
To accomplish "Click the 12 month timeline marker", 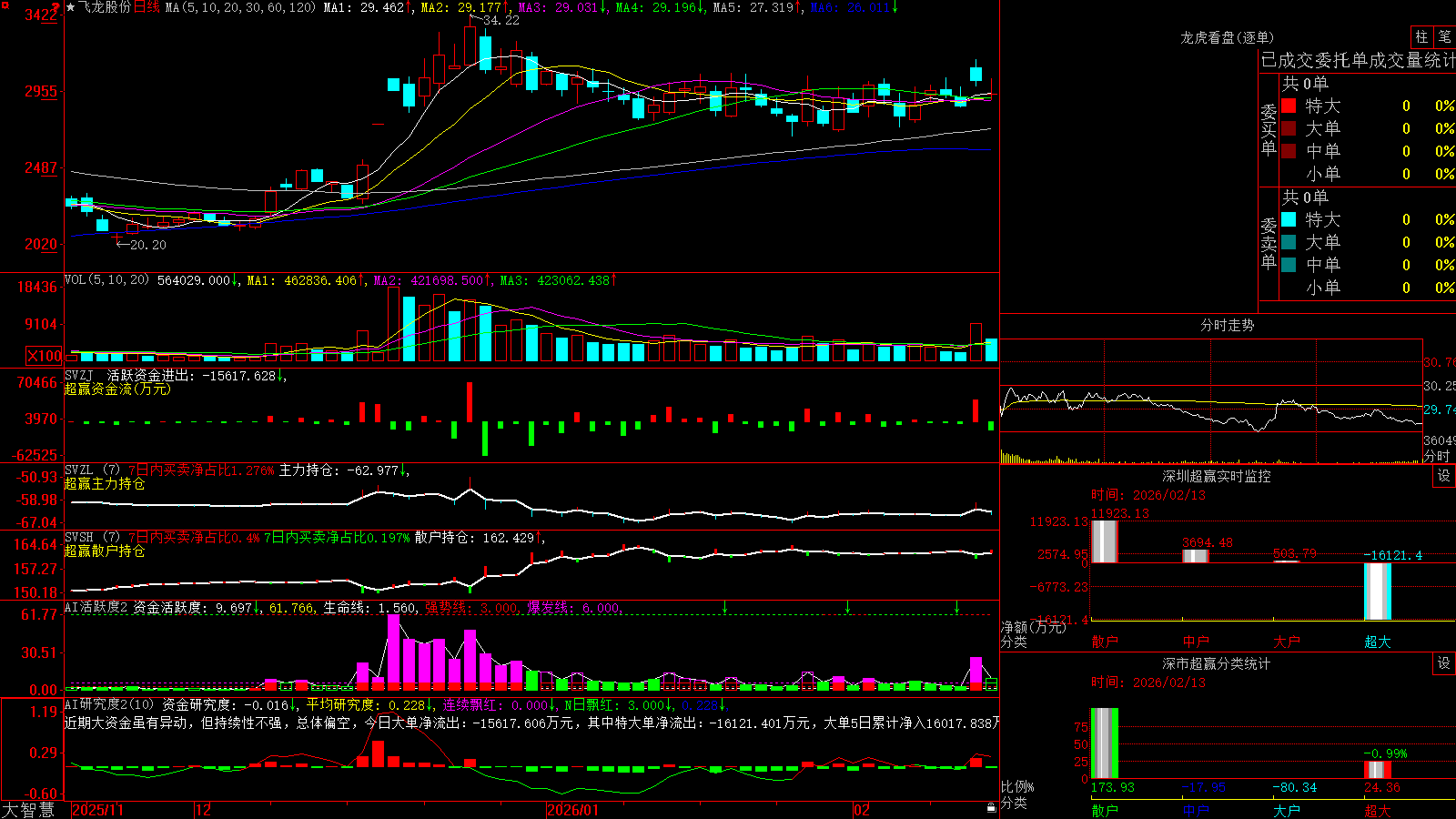I will pos(204,810).
